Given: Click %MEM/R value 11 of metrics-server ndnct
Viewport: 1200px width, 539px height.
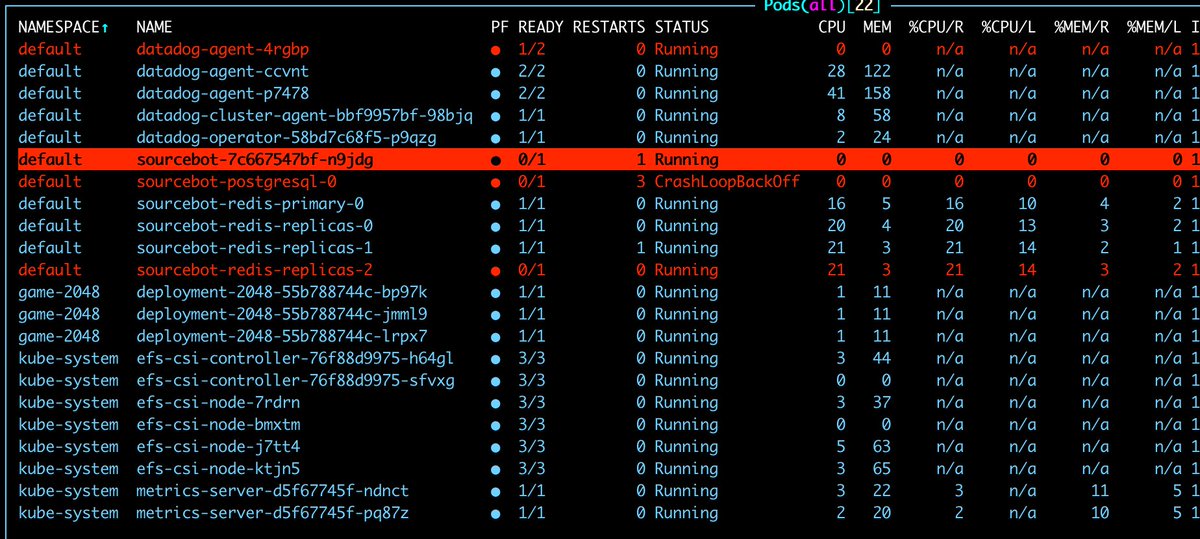Looking at the screenshot, I should [1101, 490].
